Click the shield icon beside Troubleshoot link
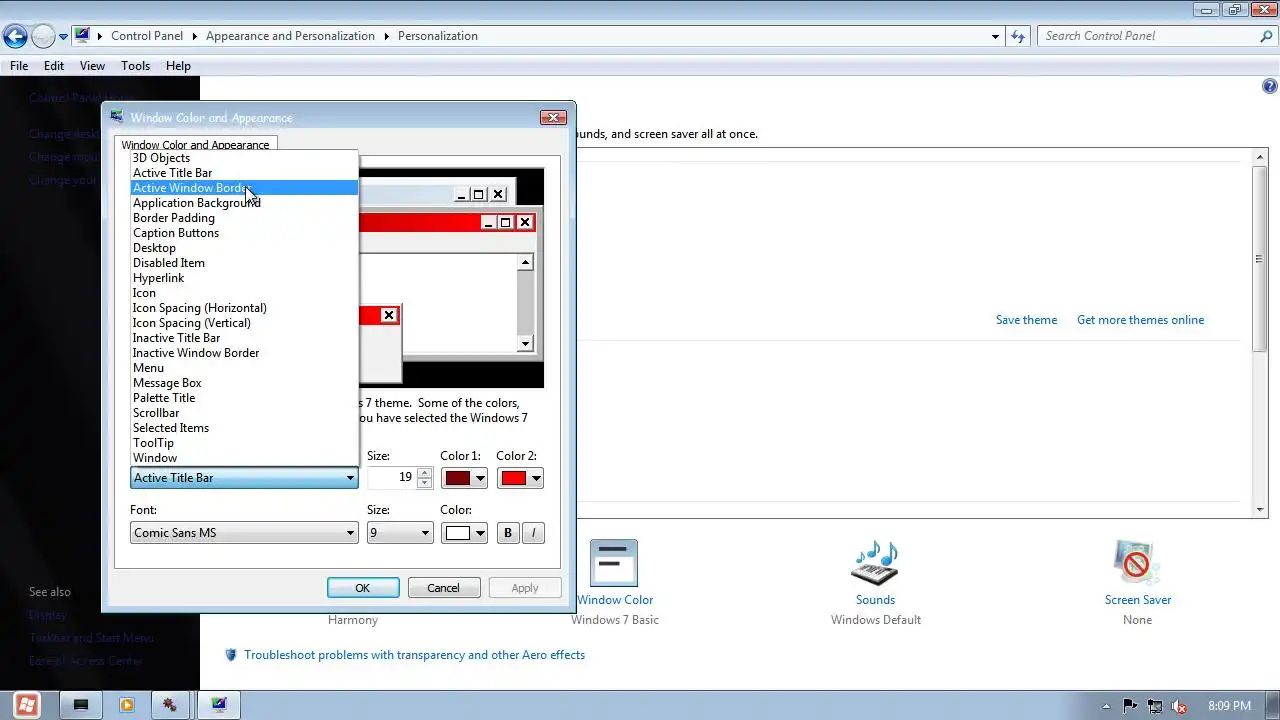 (231, 655)
